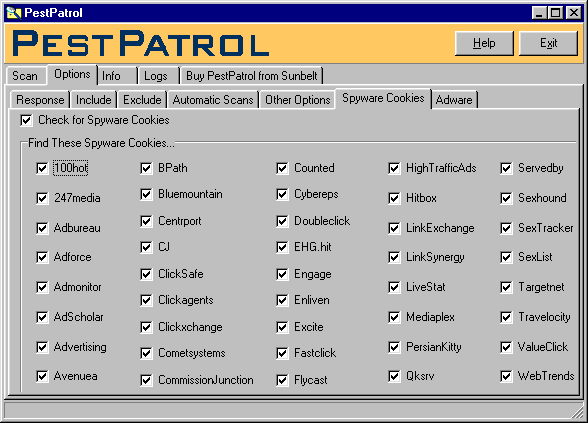Image resolution: width=588 pixels, height=423 pixels.
Task: Toggle the LinkExchange checkbox
Action: [x=394, y=228]
